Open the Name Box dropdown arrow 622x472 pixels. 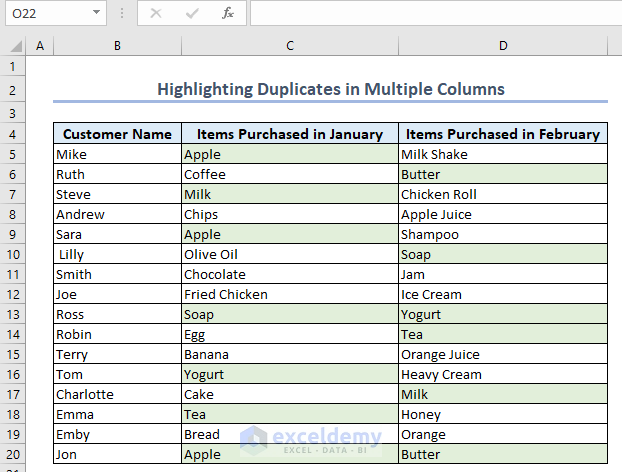[x=96, y=13]
